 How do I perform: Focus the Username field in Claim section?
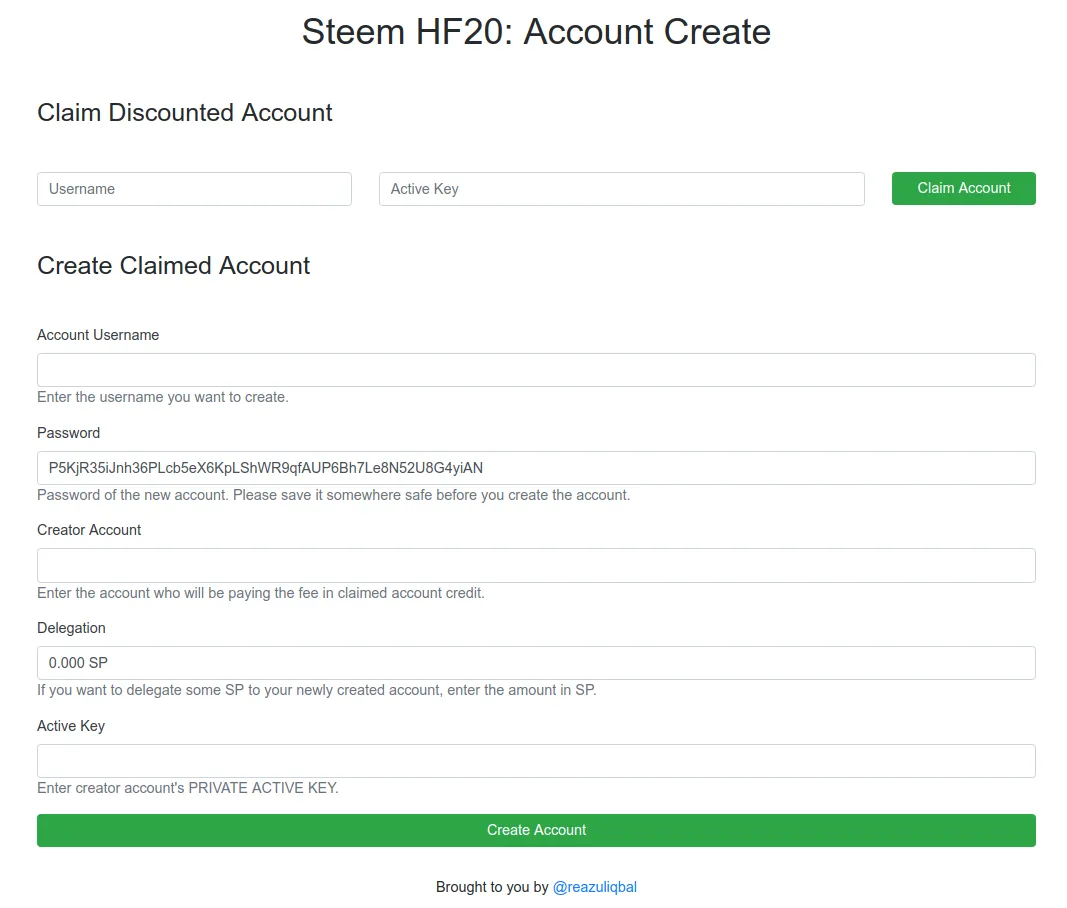(x=194, y=189)
